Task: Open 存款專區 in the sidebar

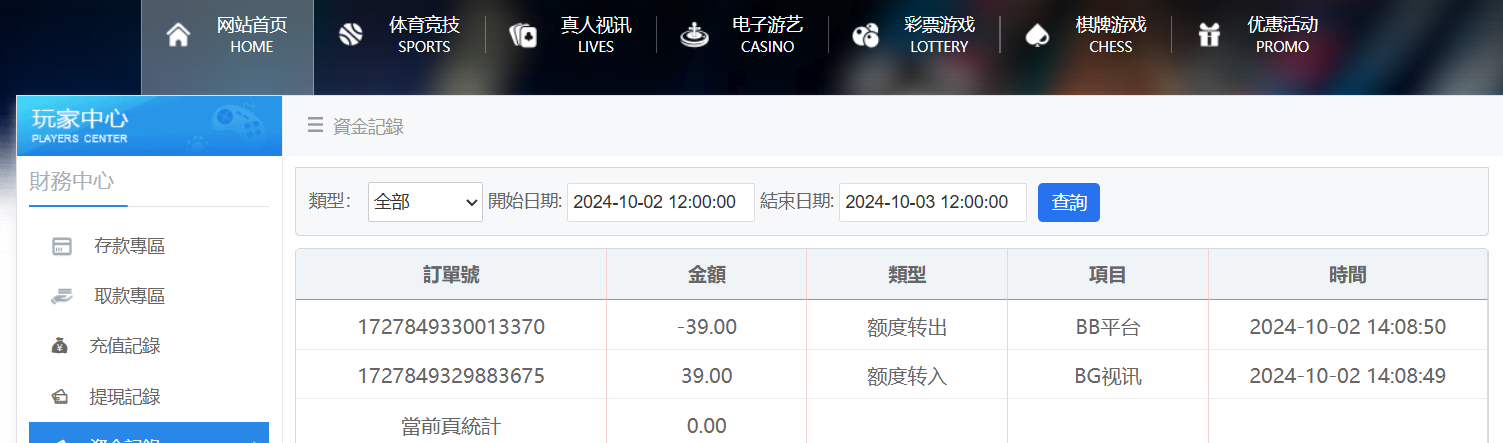Action: [129, 246]
